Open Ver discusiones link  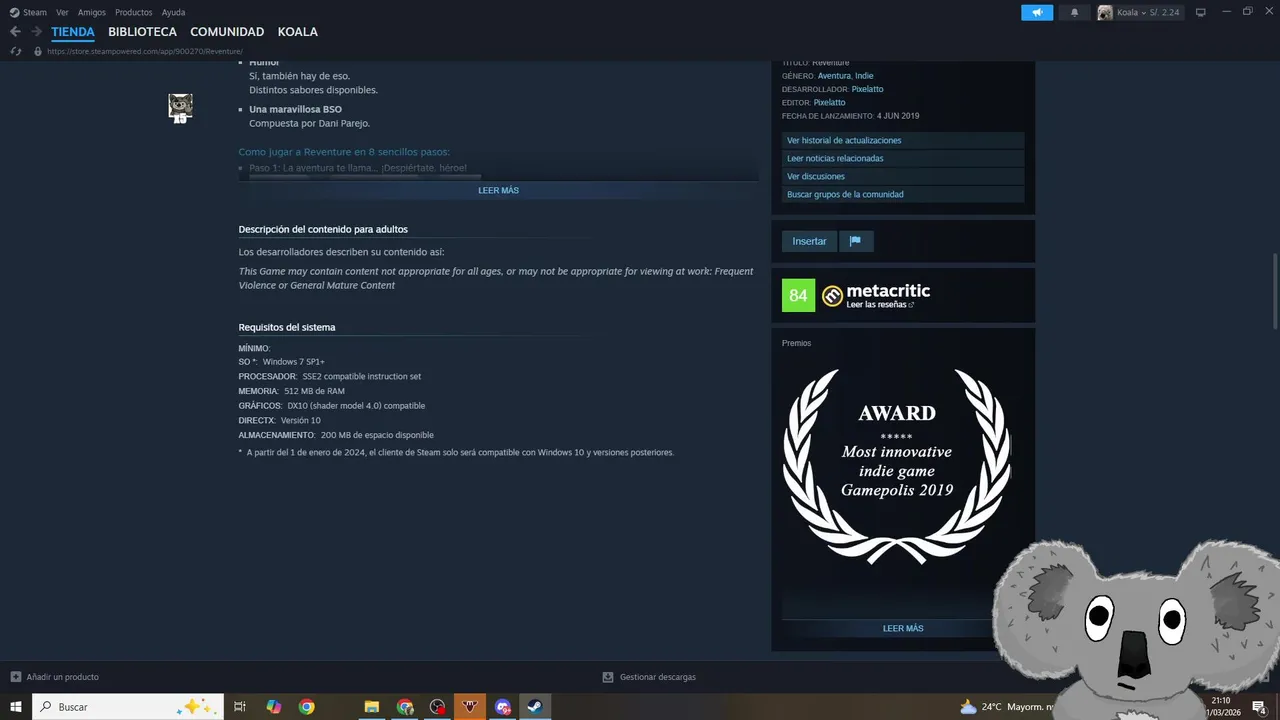(x=903, y=177)
